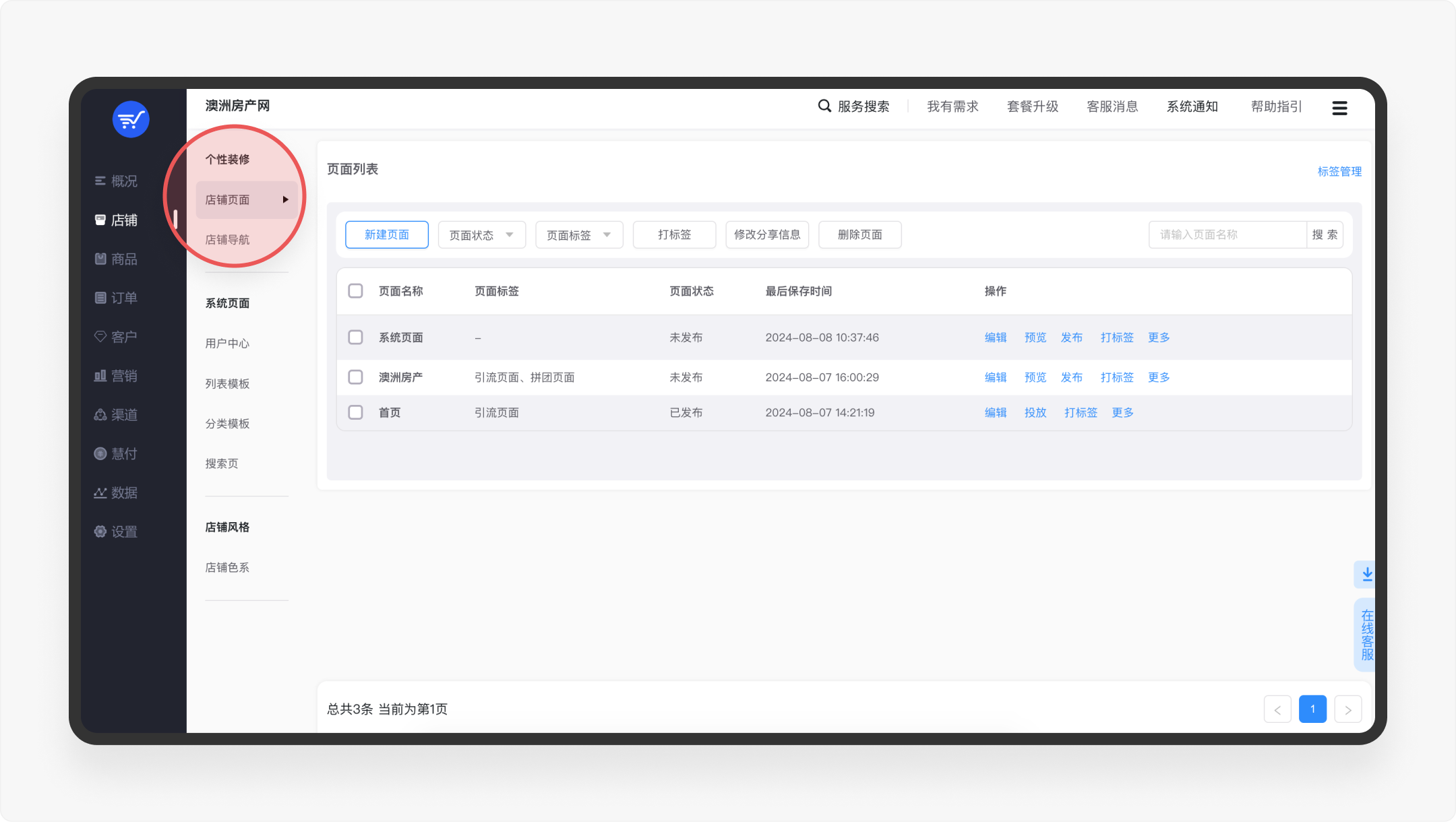Click 编辑 for the 首页 row
Image resolution: width=1456 pixels, height=828 pixels.
tap(995, 412)
